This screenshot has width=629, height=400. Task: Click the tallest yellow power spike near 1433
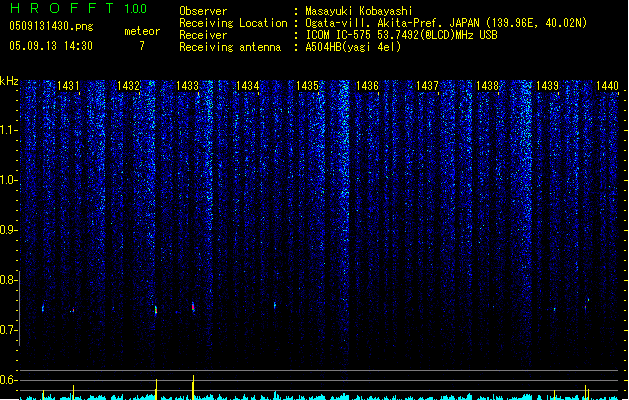pyautogui.click(x=193, y=387)
